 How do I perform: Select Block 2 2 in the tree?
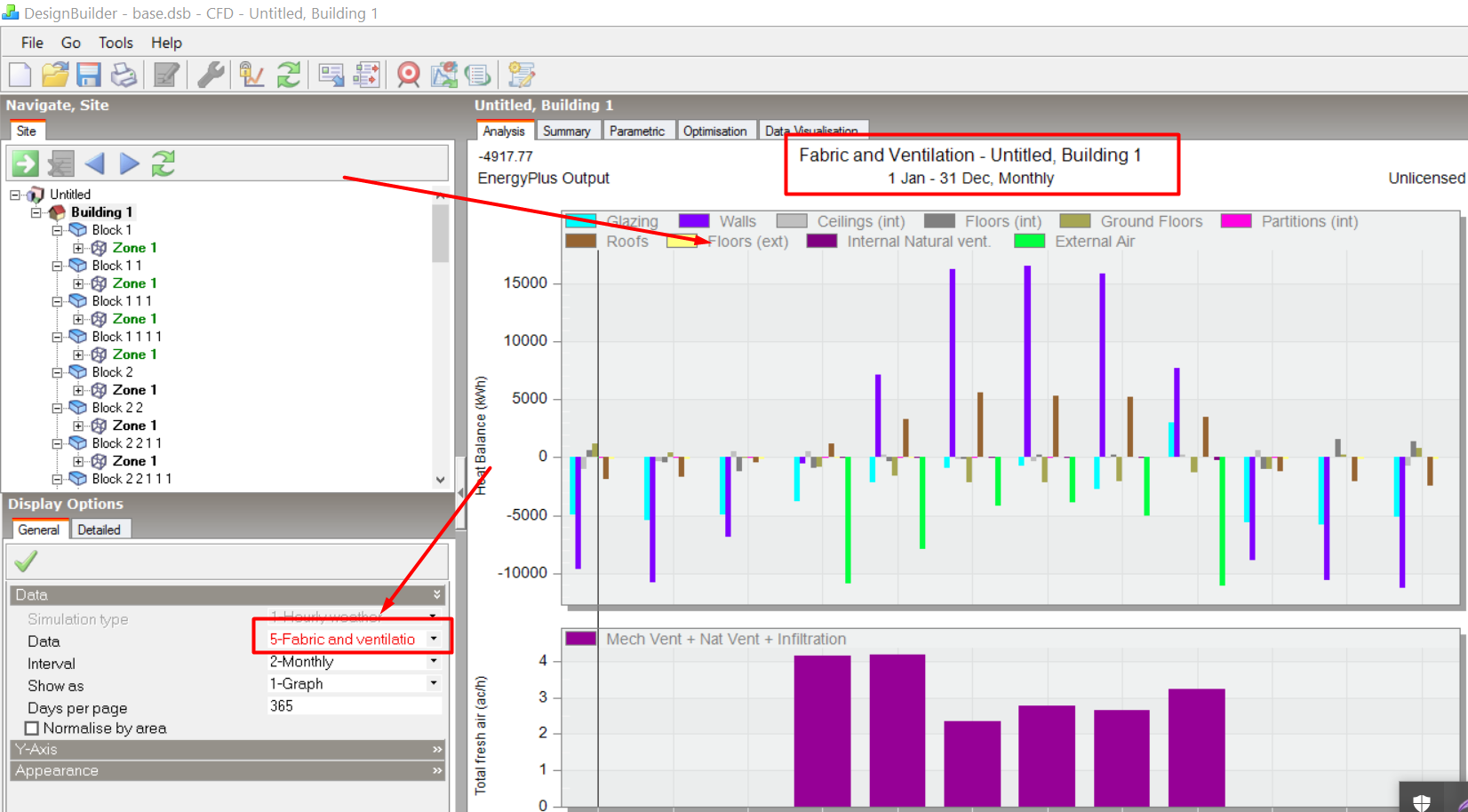(117, 408)
